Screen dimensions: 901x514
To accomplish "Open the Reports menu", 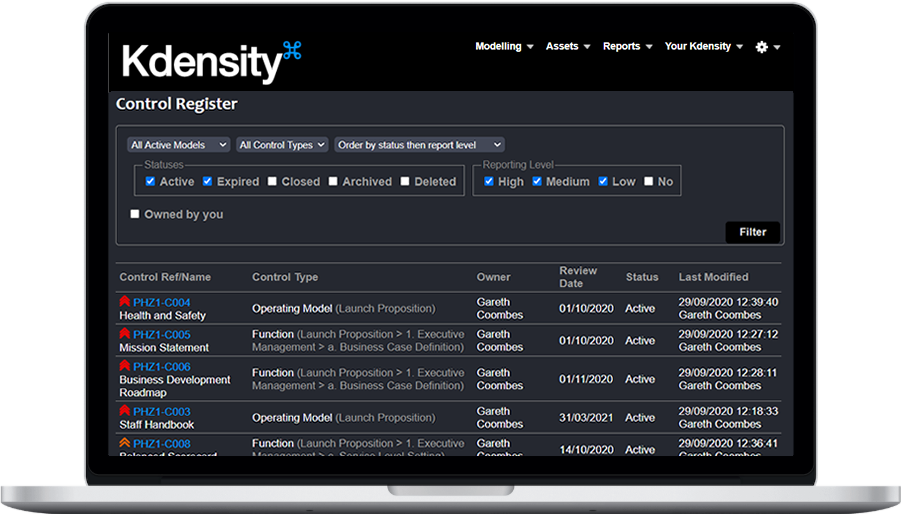I will pos(627,47).
